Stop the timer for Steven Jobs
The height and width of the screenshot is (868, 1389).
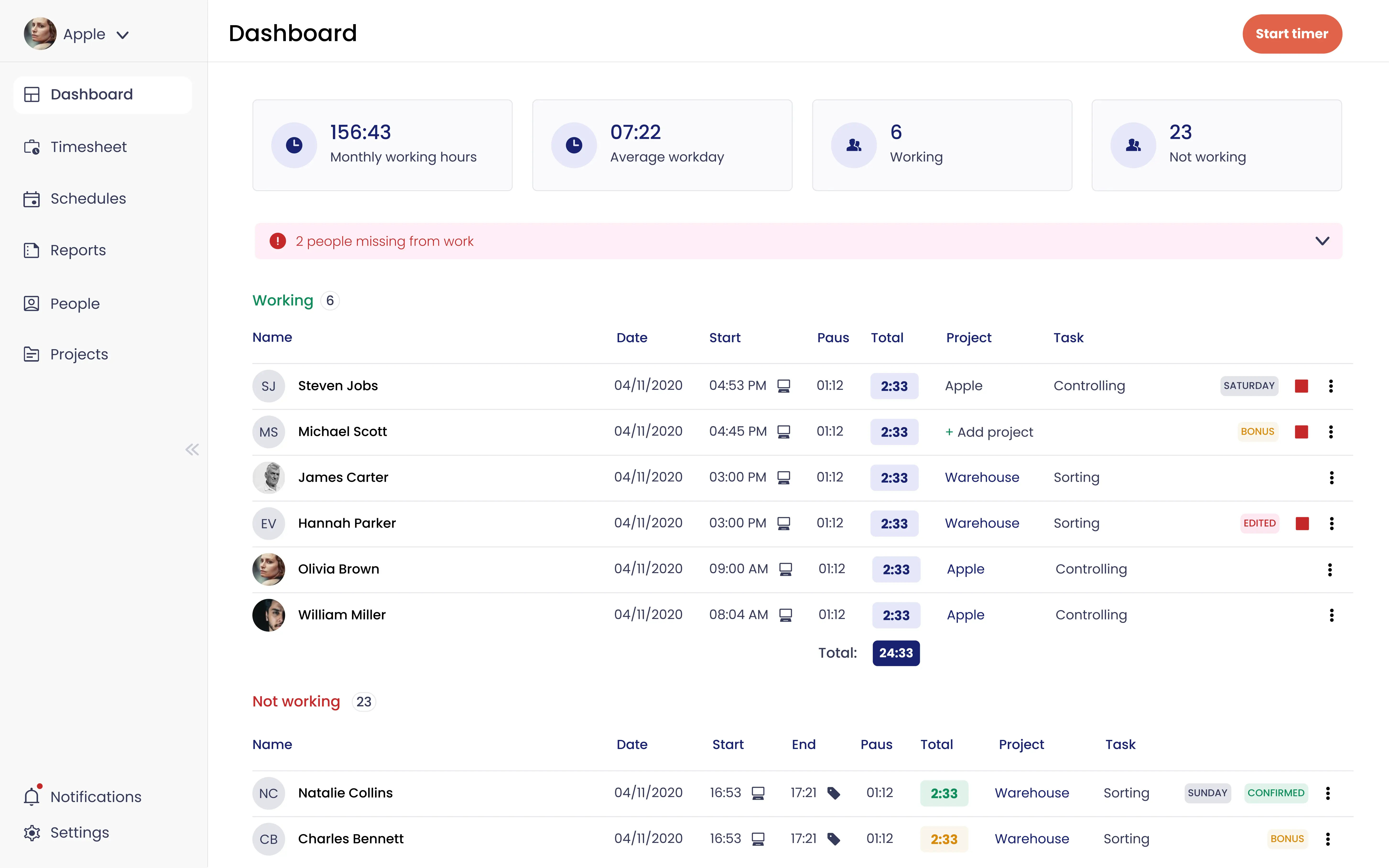tap(1301, 386)
